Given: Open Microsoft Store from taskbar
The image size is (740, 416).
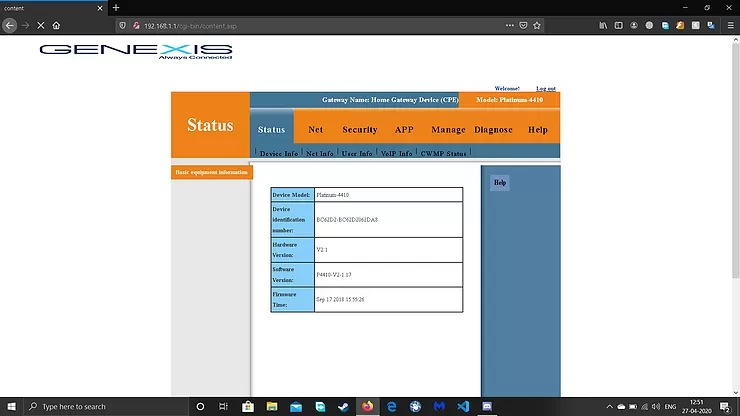Looking at the screenshot, I should (248, 407).
